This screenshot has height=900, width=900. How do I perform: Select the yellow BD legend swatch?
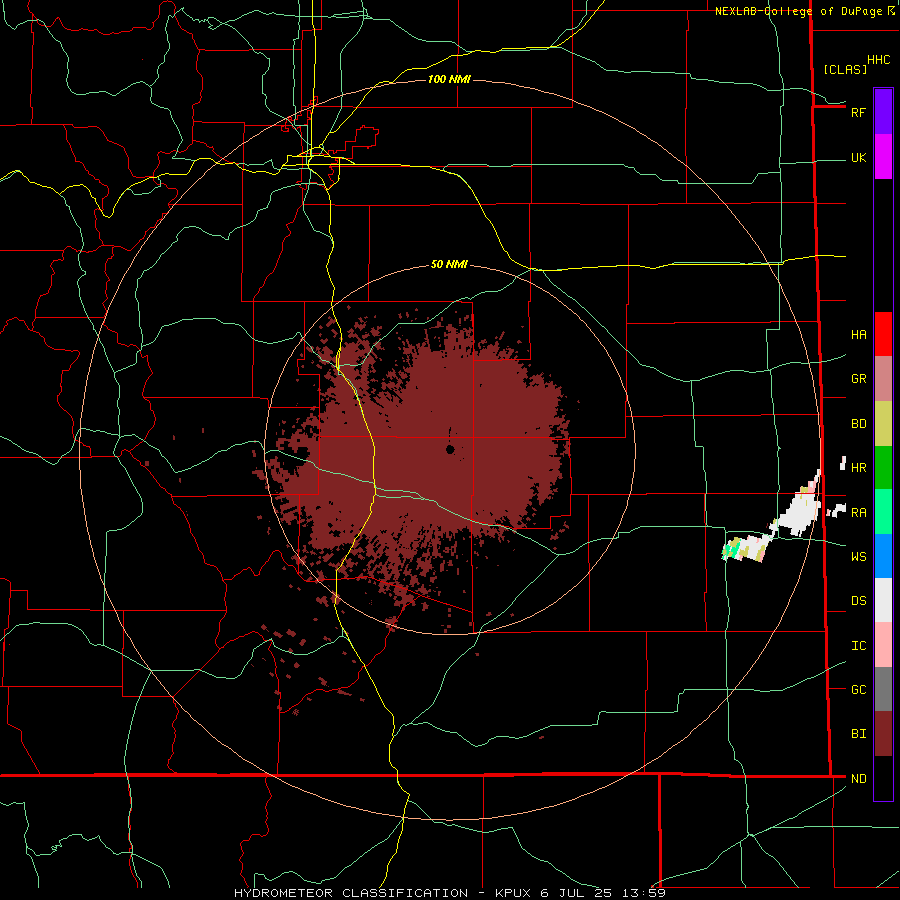point(883,424)
